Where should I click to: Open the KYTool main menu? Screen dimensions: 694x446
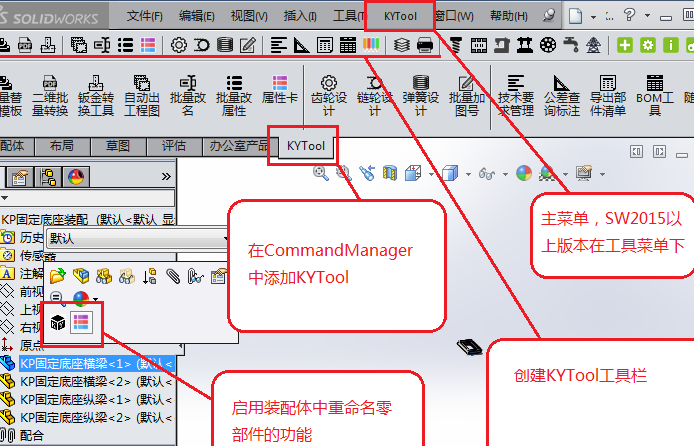coord(400,16)
